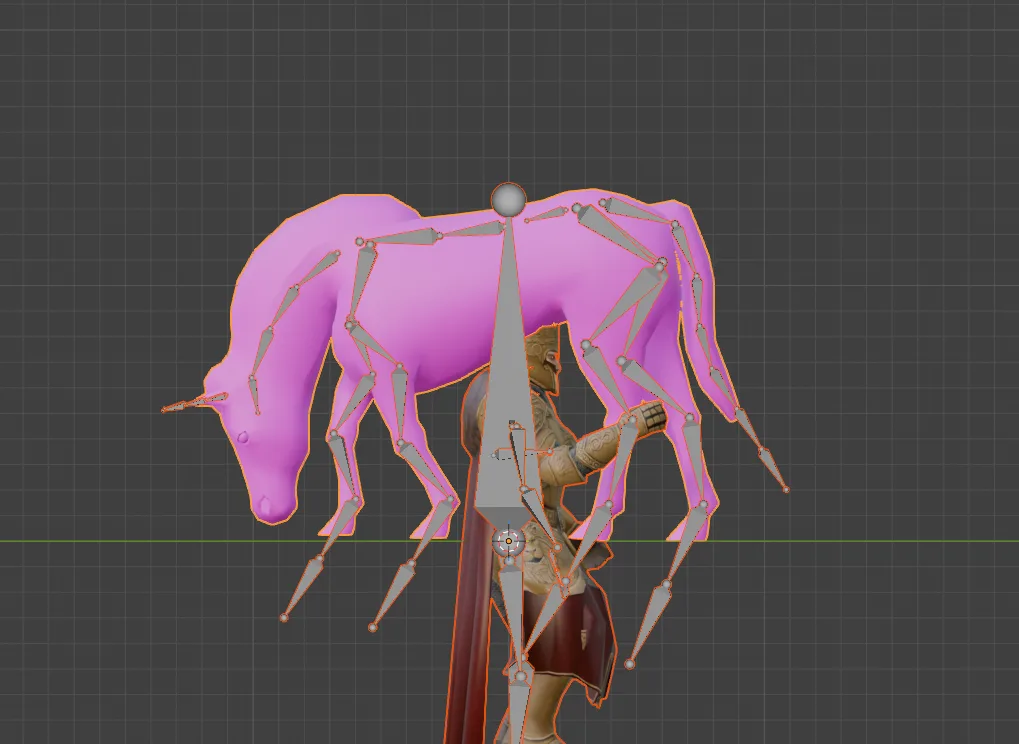Select the tail tip bone

pyautogui.click(x=775, y=469)
